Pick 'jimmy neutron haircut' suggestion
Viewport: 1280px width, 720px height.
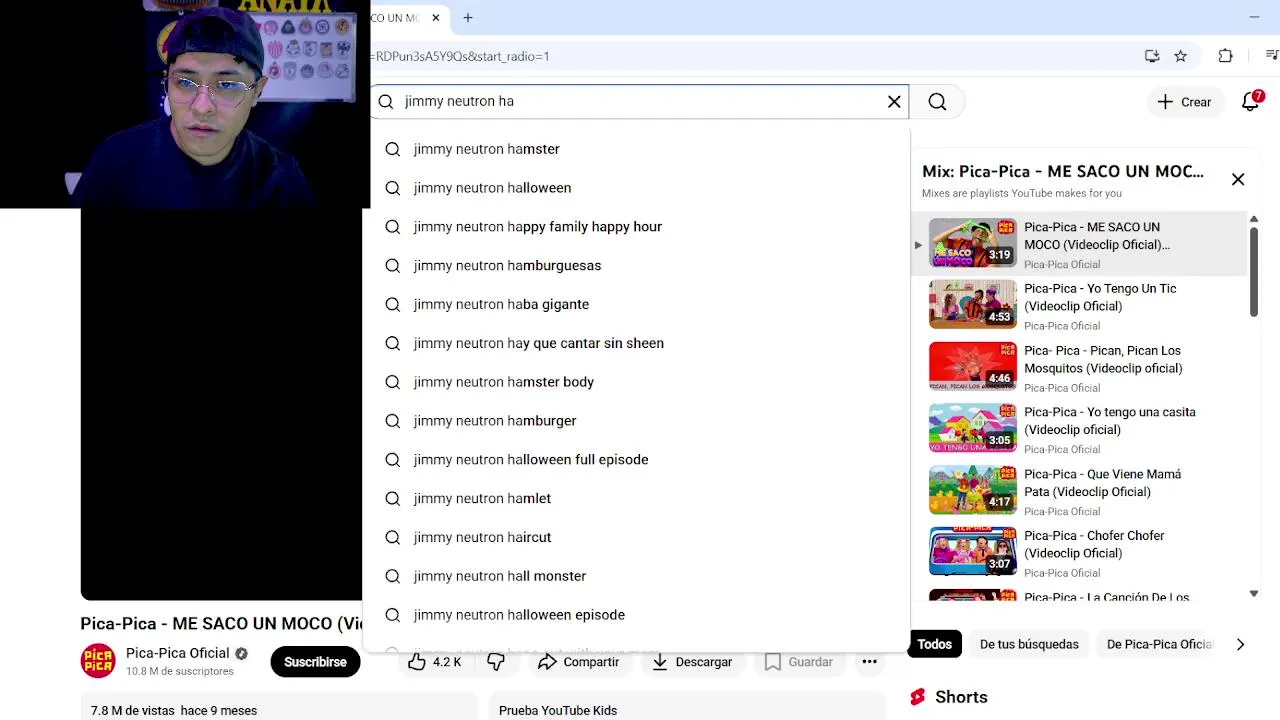(637, 538)
